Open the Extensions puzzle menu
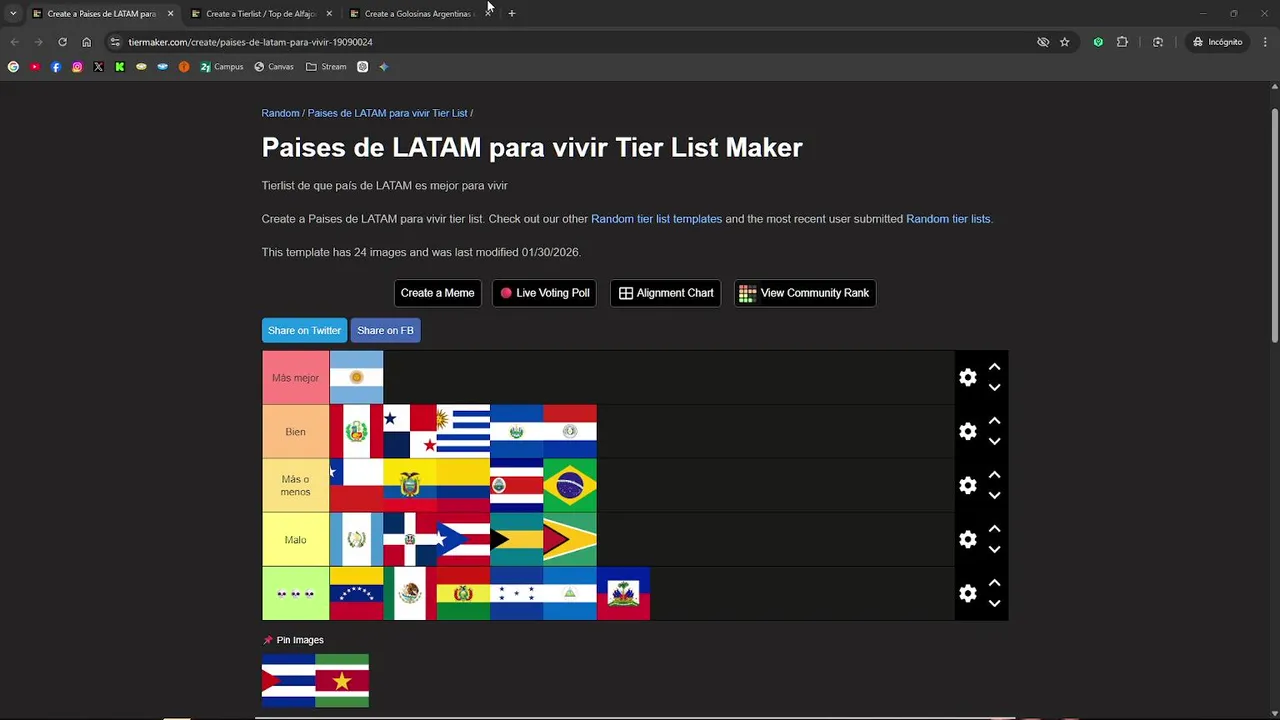This screenshot has height=720, width=1280. (1122, 42)
